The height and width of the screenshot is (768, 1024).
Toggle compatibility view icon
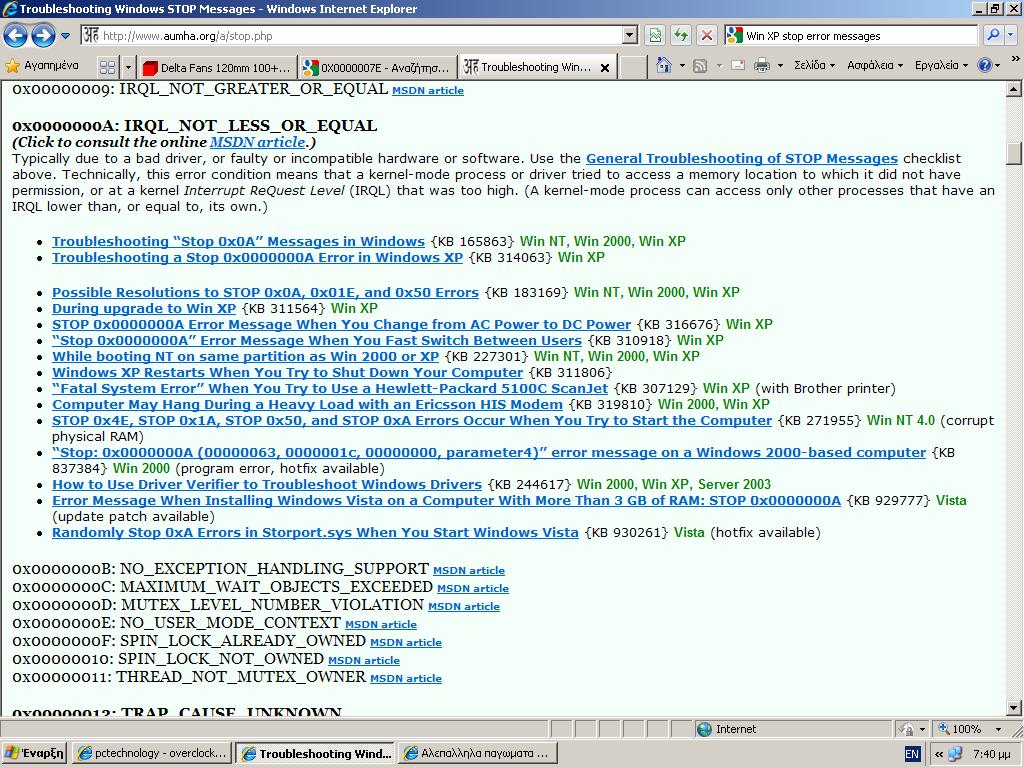pos(655,35)
